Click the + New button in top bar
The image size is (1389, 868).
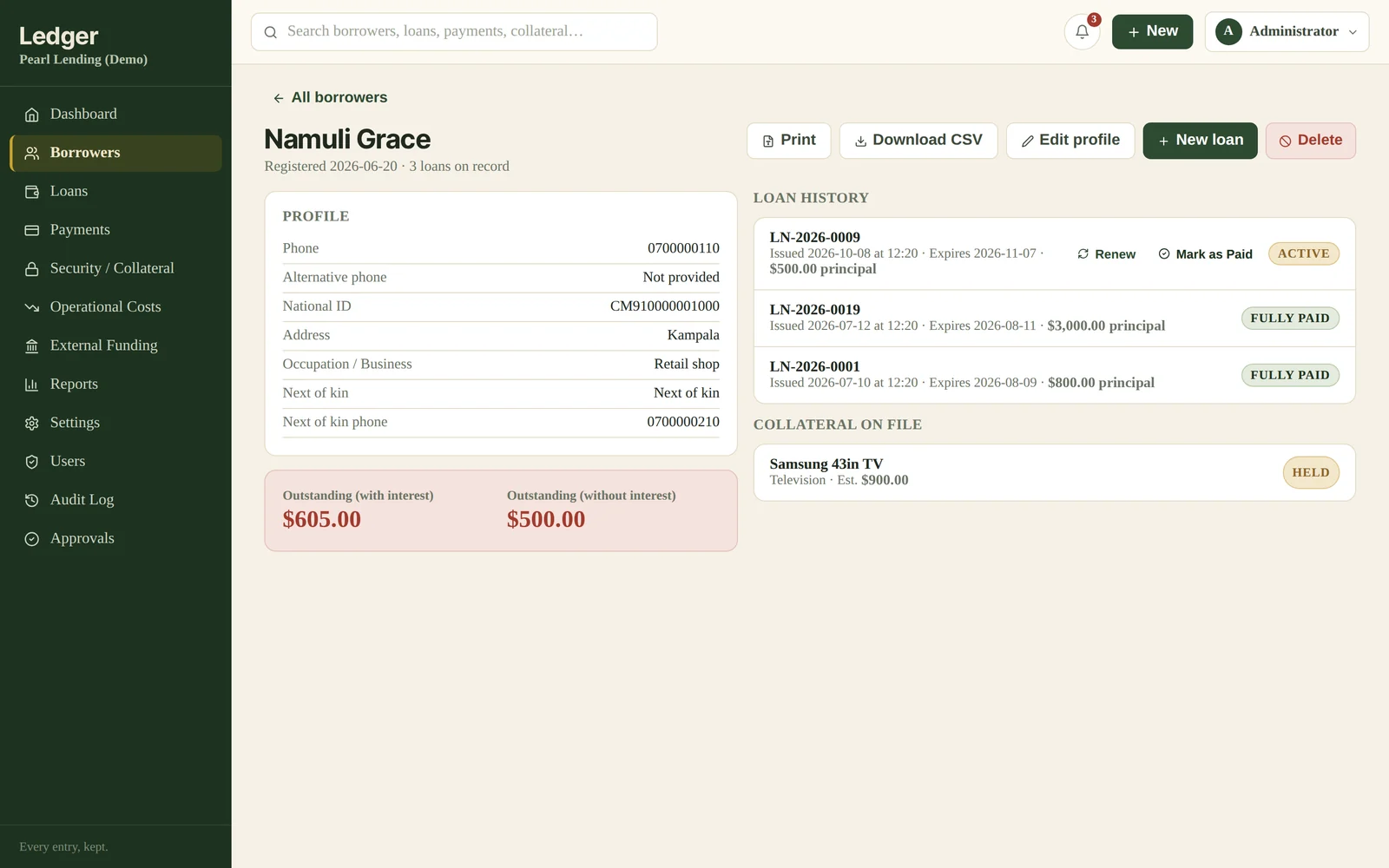1152,31
